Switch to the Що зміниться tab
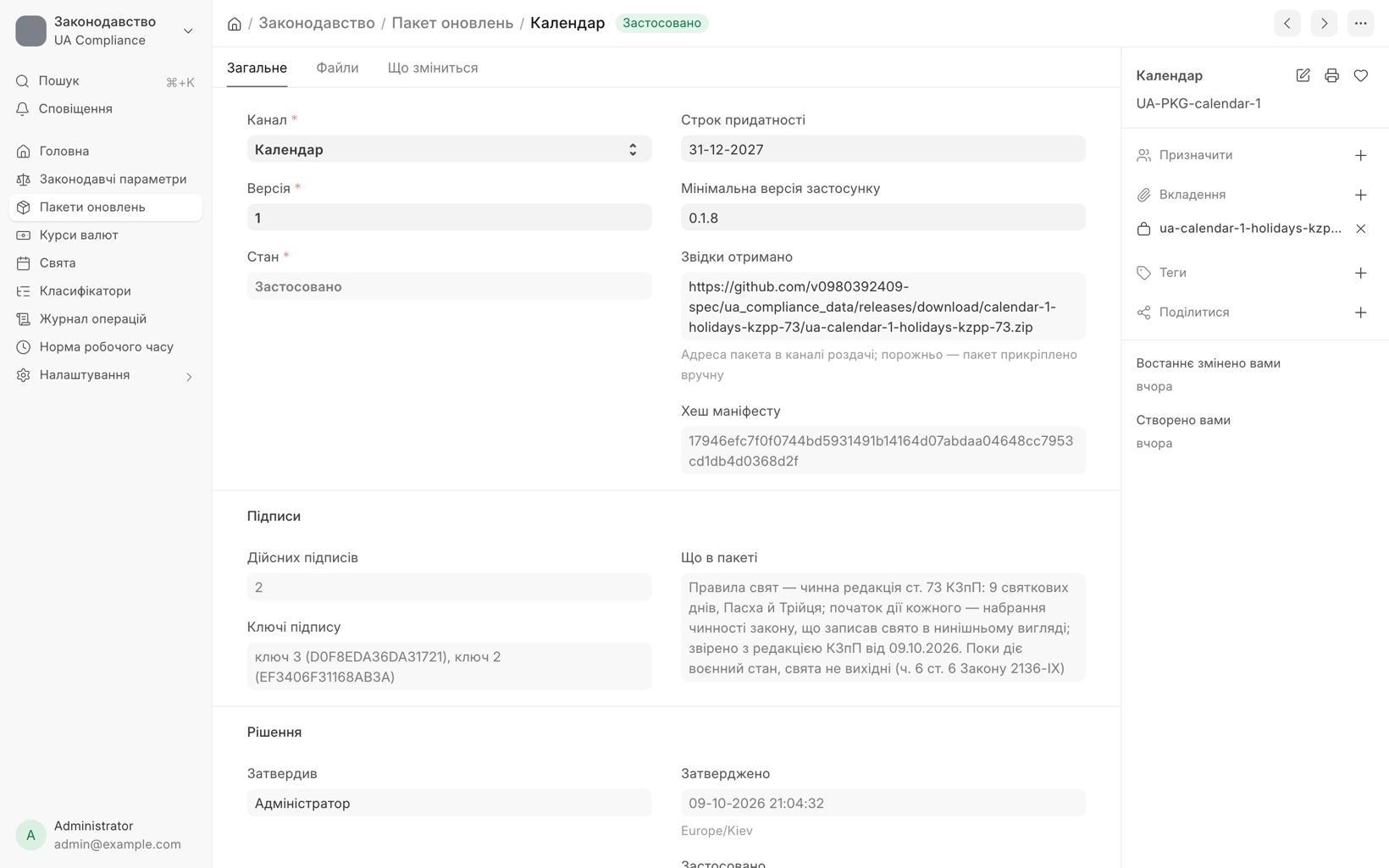 (433, 68)
